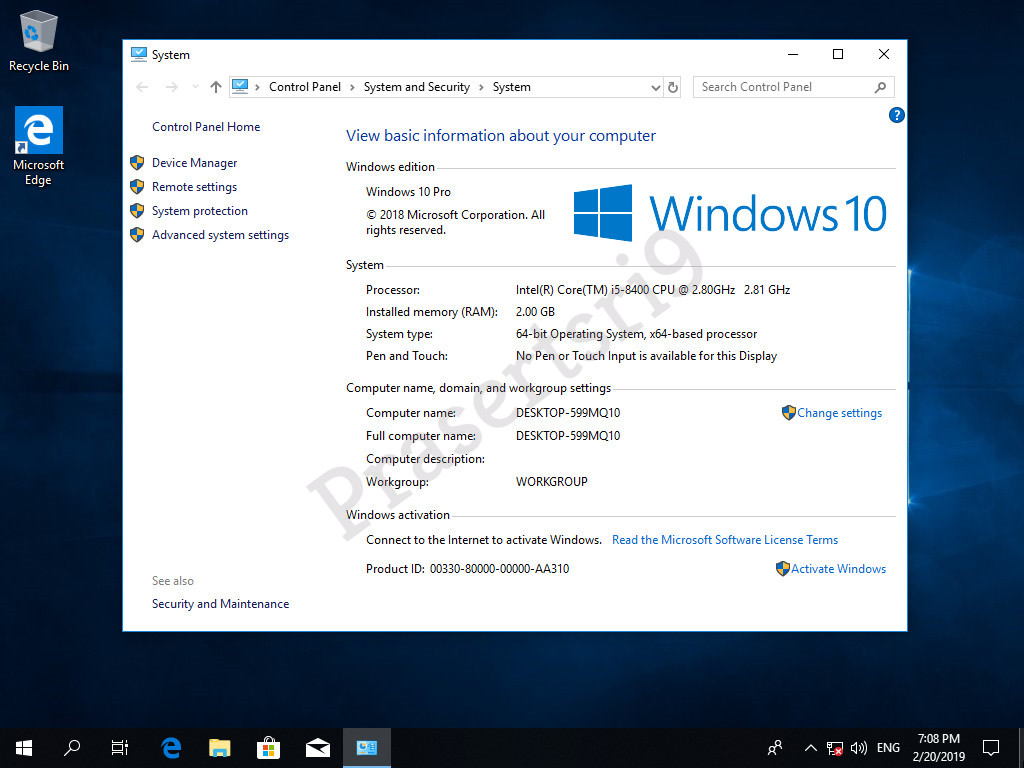Click shield icon beside Remote settings

[x=137, y=187]
